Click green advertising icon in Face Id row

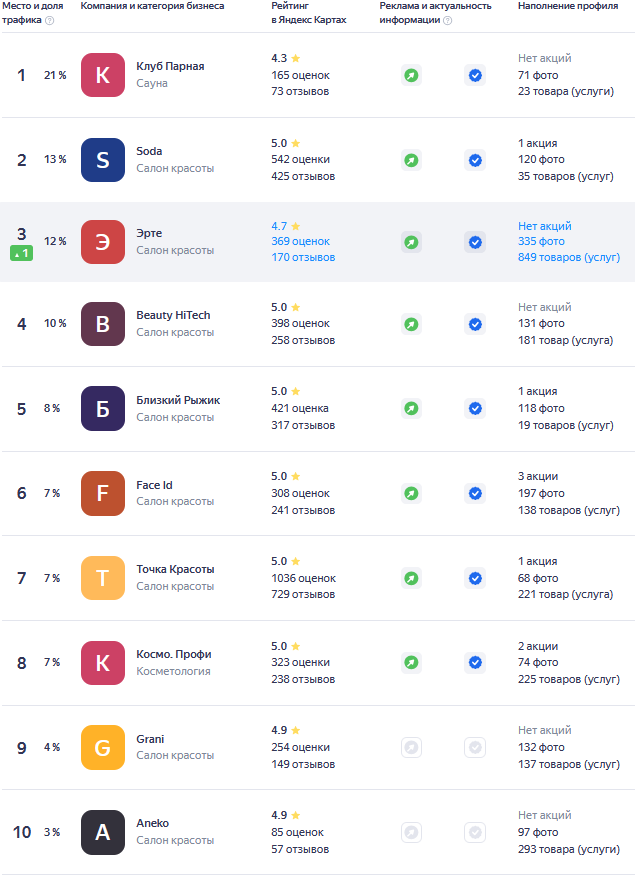pos(411,493)
